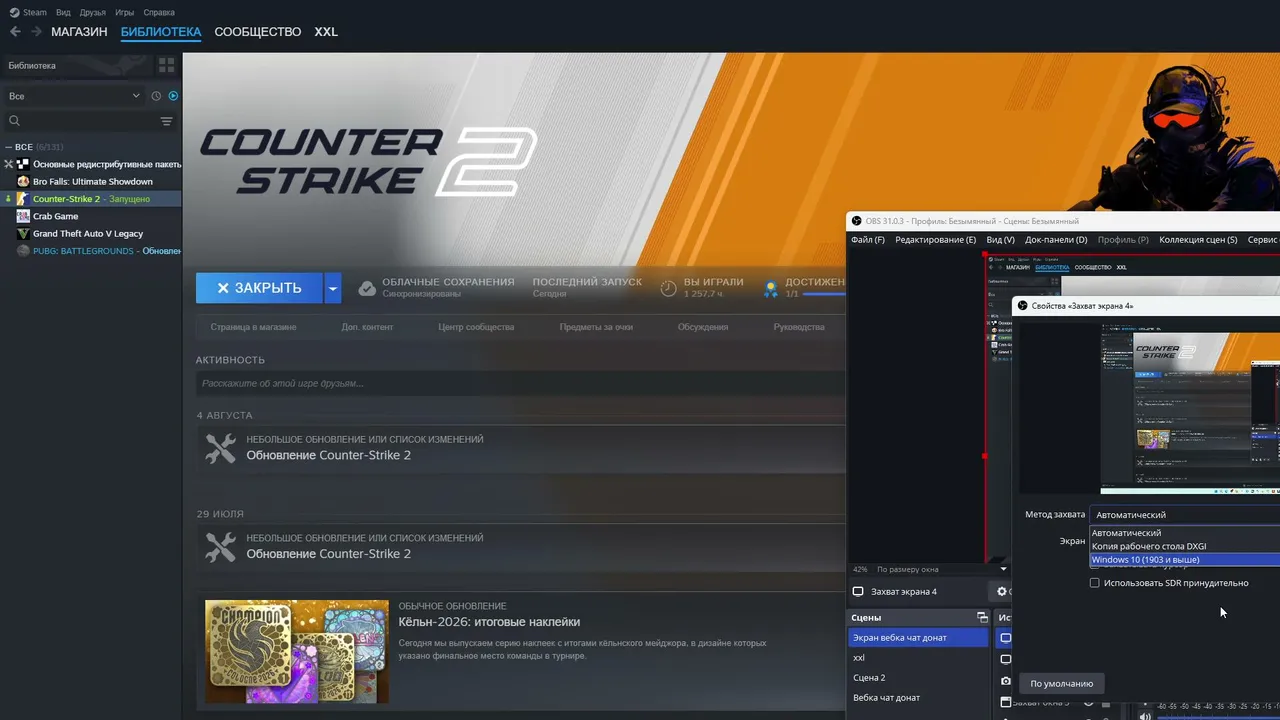
Task: Open the Справка menu in Steam
Action: (x=159, y=13)
